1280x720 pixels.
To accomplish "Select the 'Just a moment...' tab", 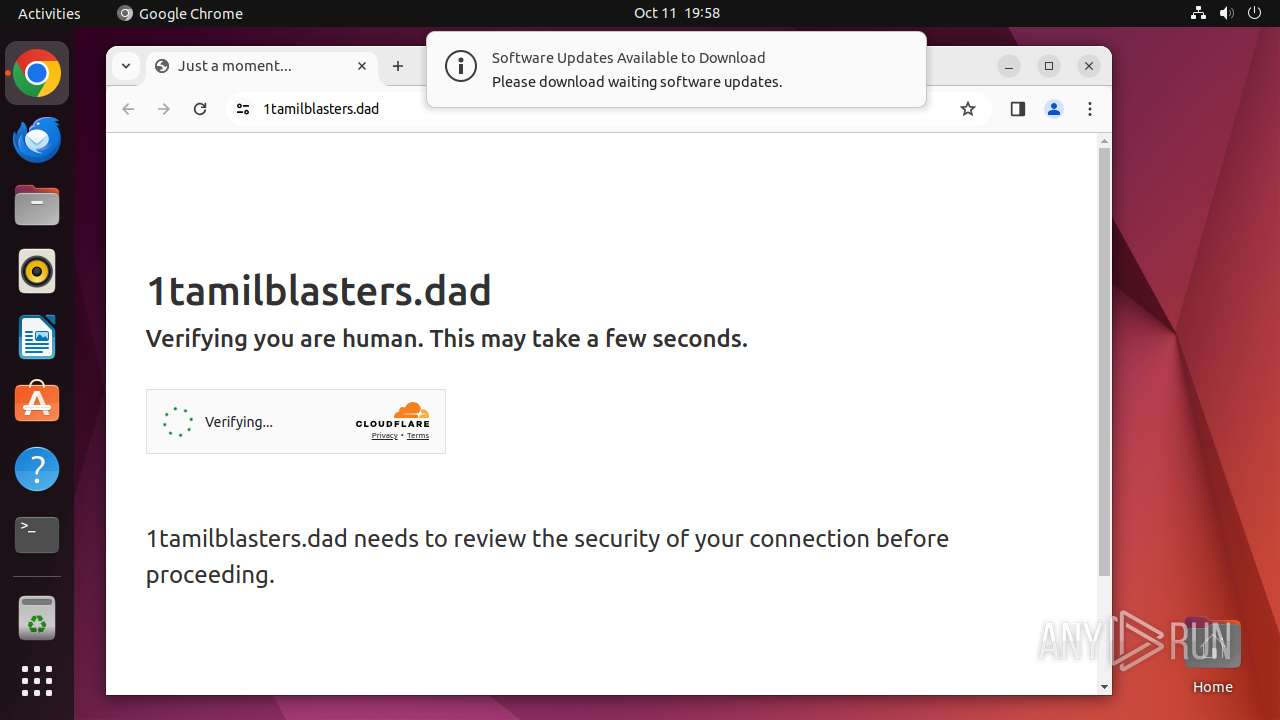I will pyautogui.click(x=262, y=66).
